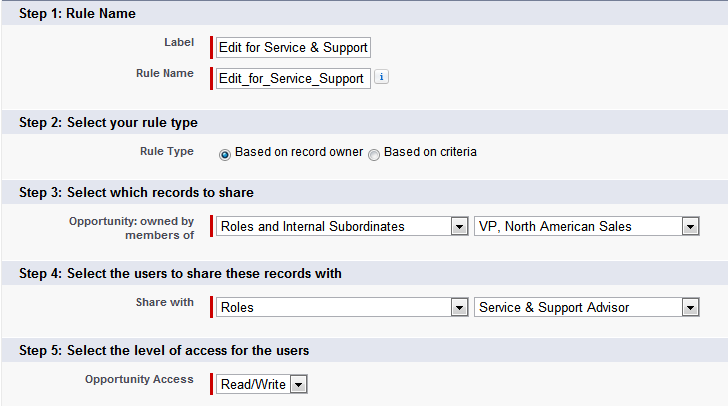Open the Roles and Internal Subordinates dropdown
This screenshot has height=406, width=728.
pyautogui.click(x=342, y=227)
